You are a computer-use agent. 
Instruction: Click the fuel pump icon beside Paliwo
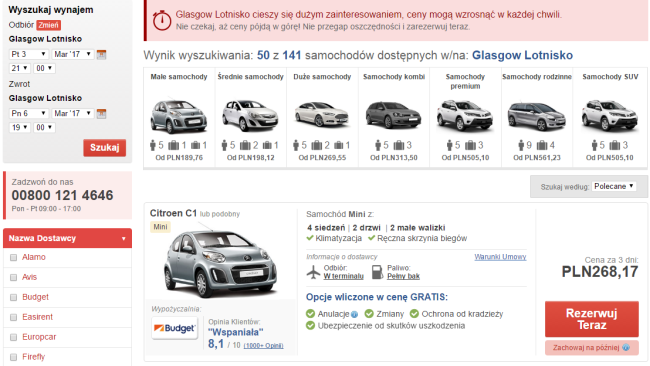click(x=377, y=272)
